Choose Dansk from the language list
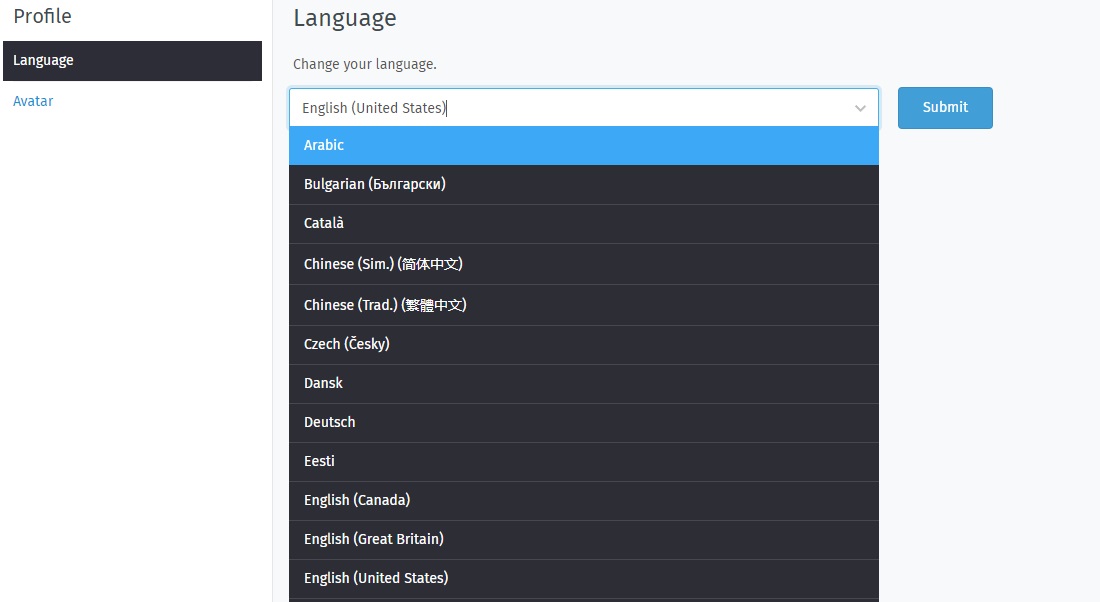Image resolution: width=1100 pixels, height=602 pixels. click(584, 384)
